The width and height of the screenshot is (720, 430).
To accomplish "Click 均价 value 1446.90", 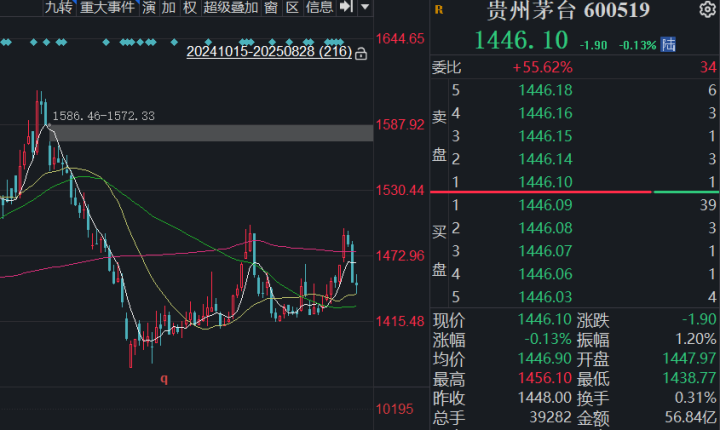I will pyautogui.click(x=545, y=358).
